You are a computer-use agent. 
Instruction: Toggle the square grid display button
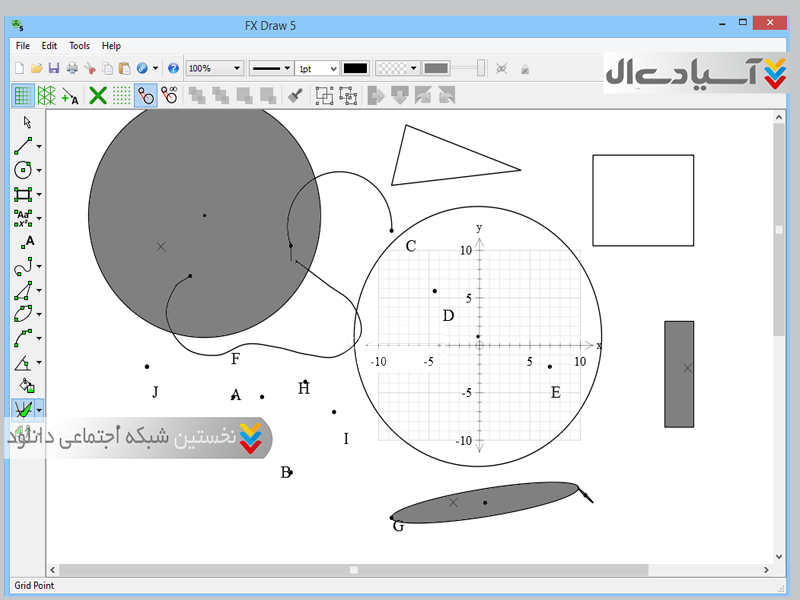[23, 96]
